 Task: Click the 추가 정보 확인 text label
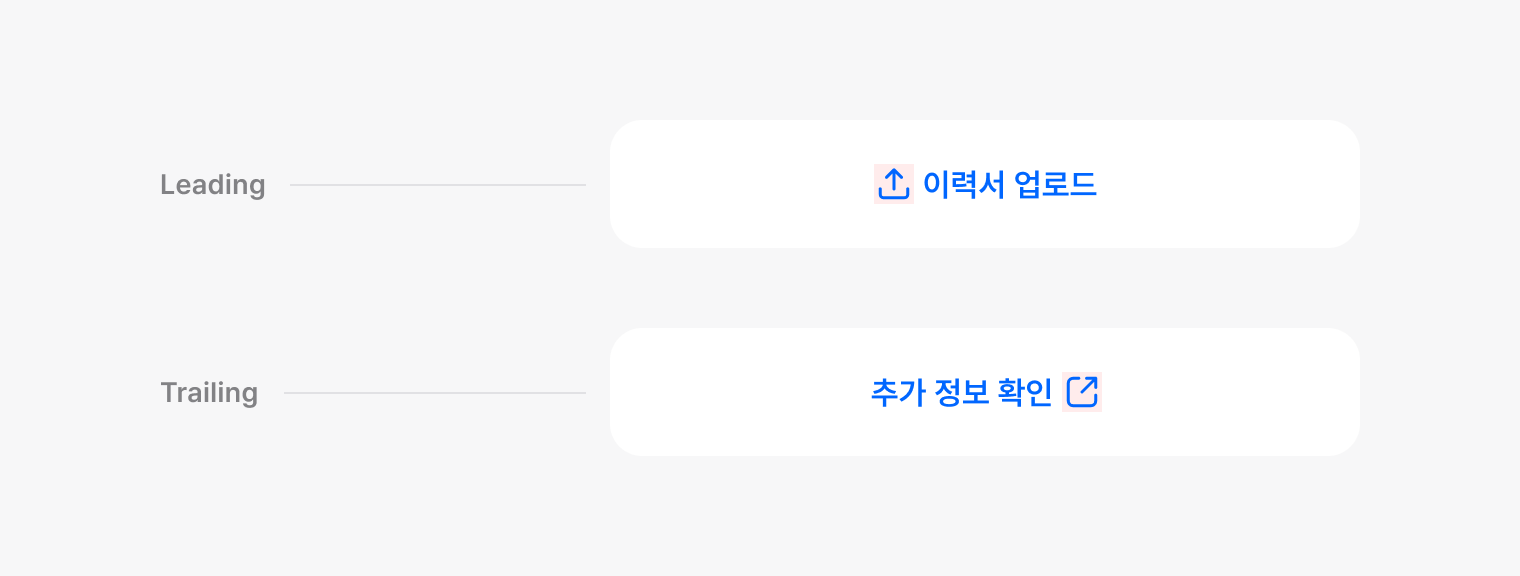pos(961,393)
